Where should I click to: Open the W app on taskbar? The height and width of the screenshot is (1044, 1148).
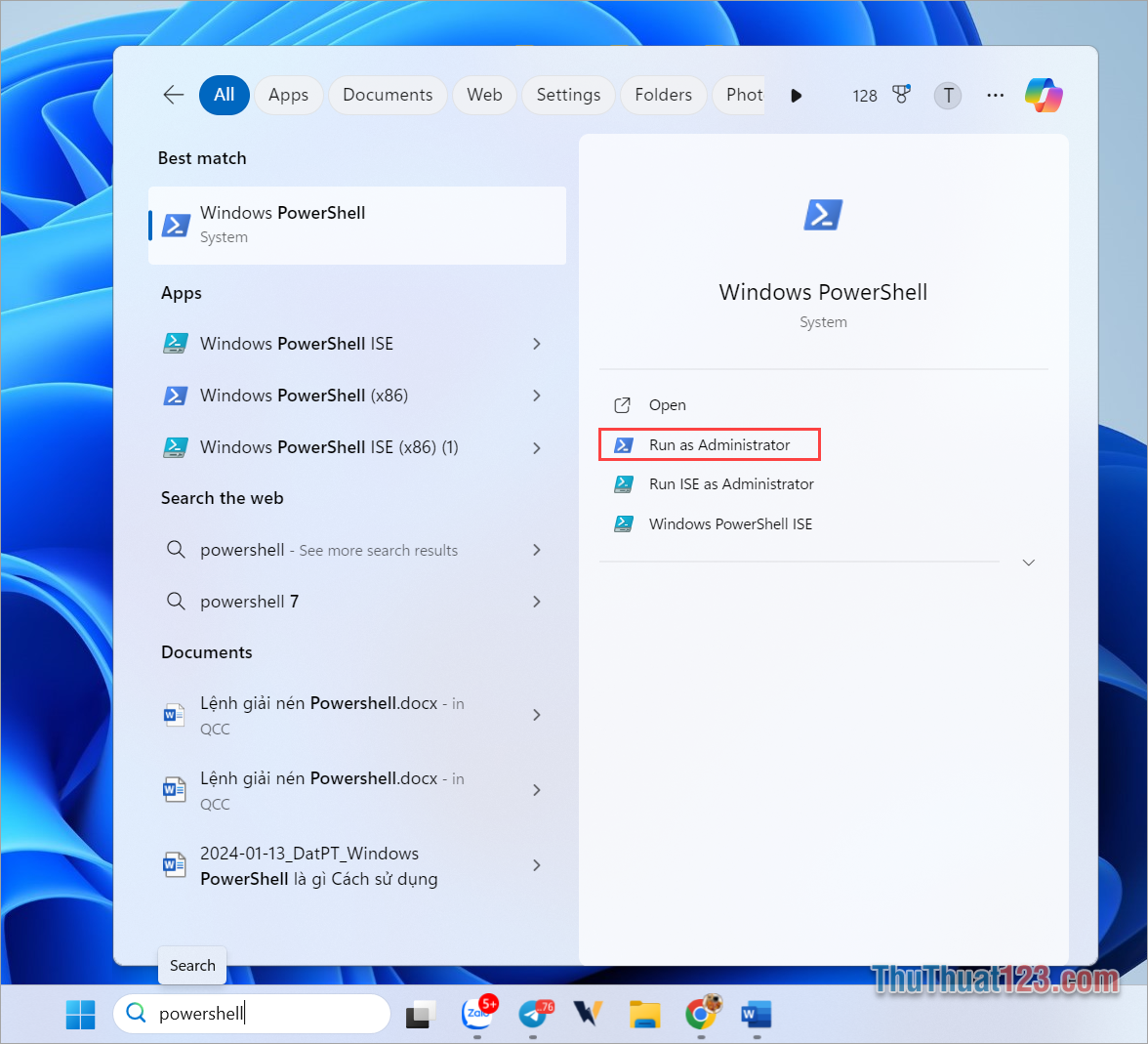[588, 1014]
